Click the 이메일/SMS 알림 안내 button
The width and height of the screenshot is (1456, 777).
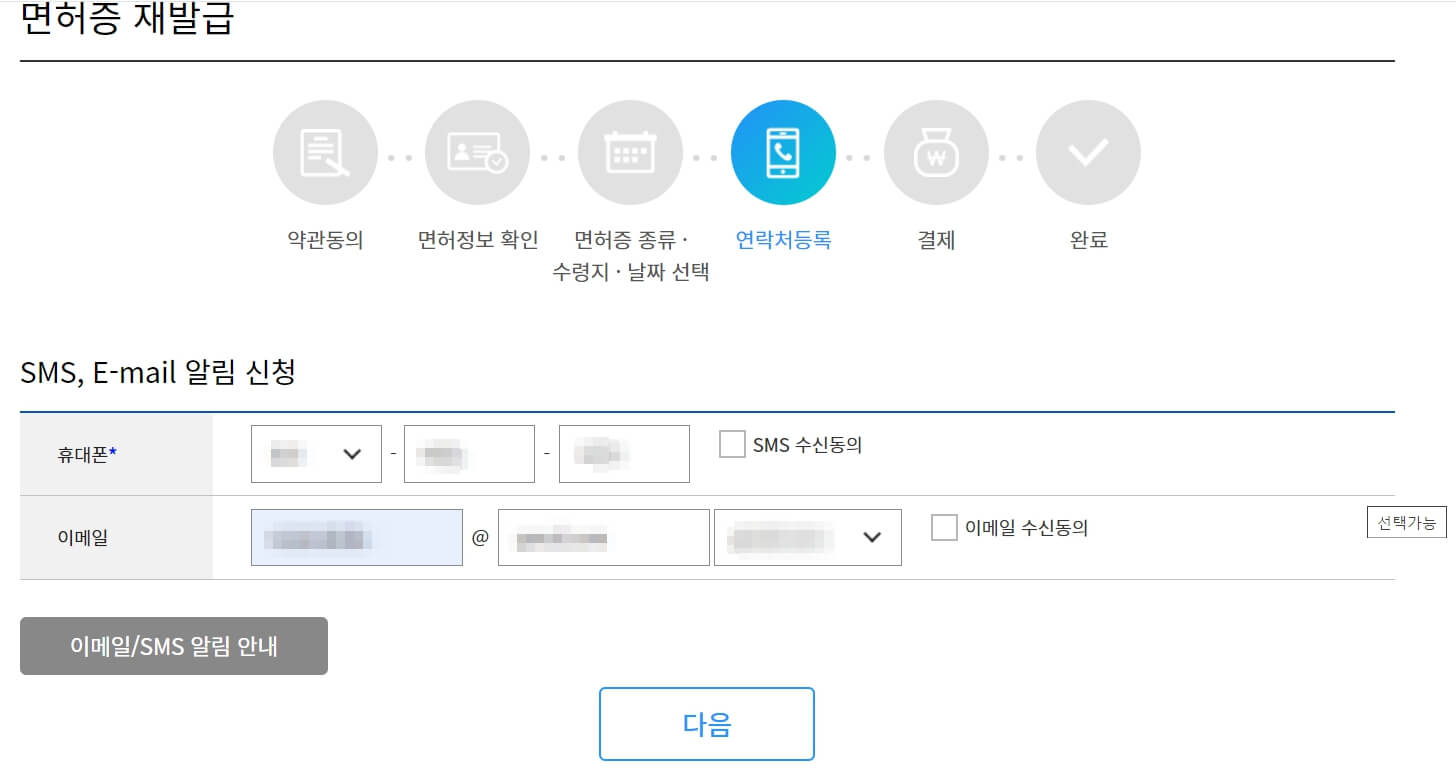tap(174, 646)
